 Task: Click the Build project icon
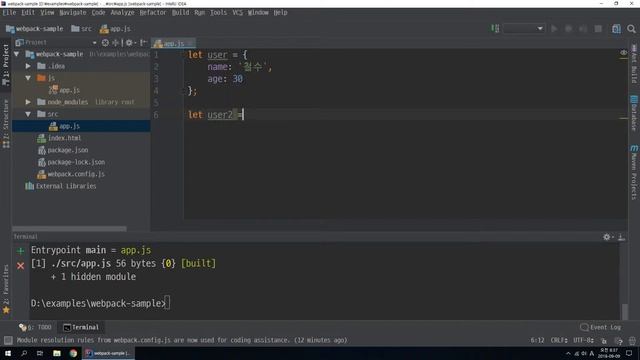[x=495, y=29]
